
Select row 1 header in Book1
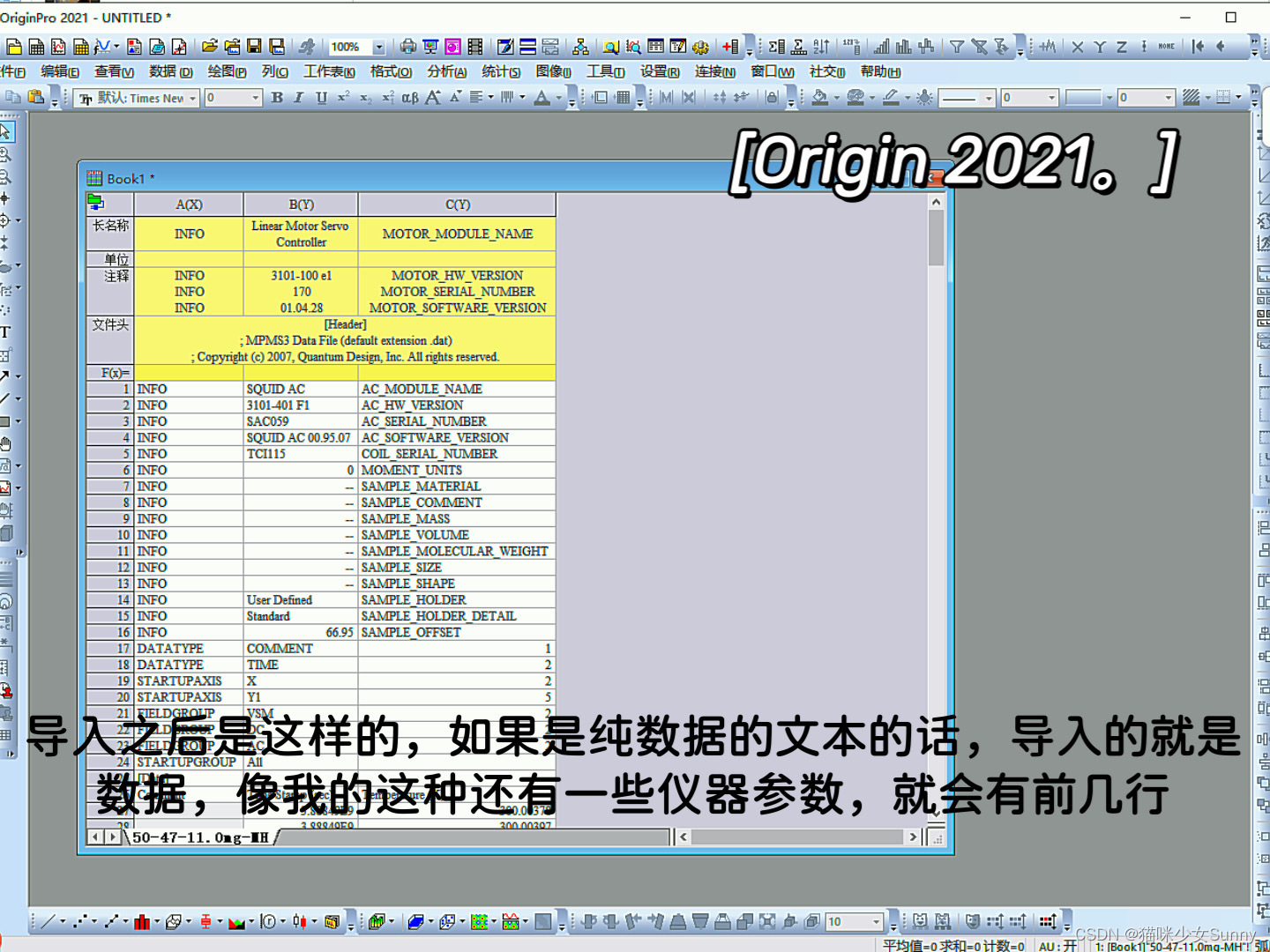click(110, 389)
